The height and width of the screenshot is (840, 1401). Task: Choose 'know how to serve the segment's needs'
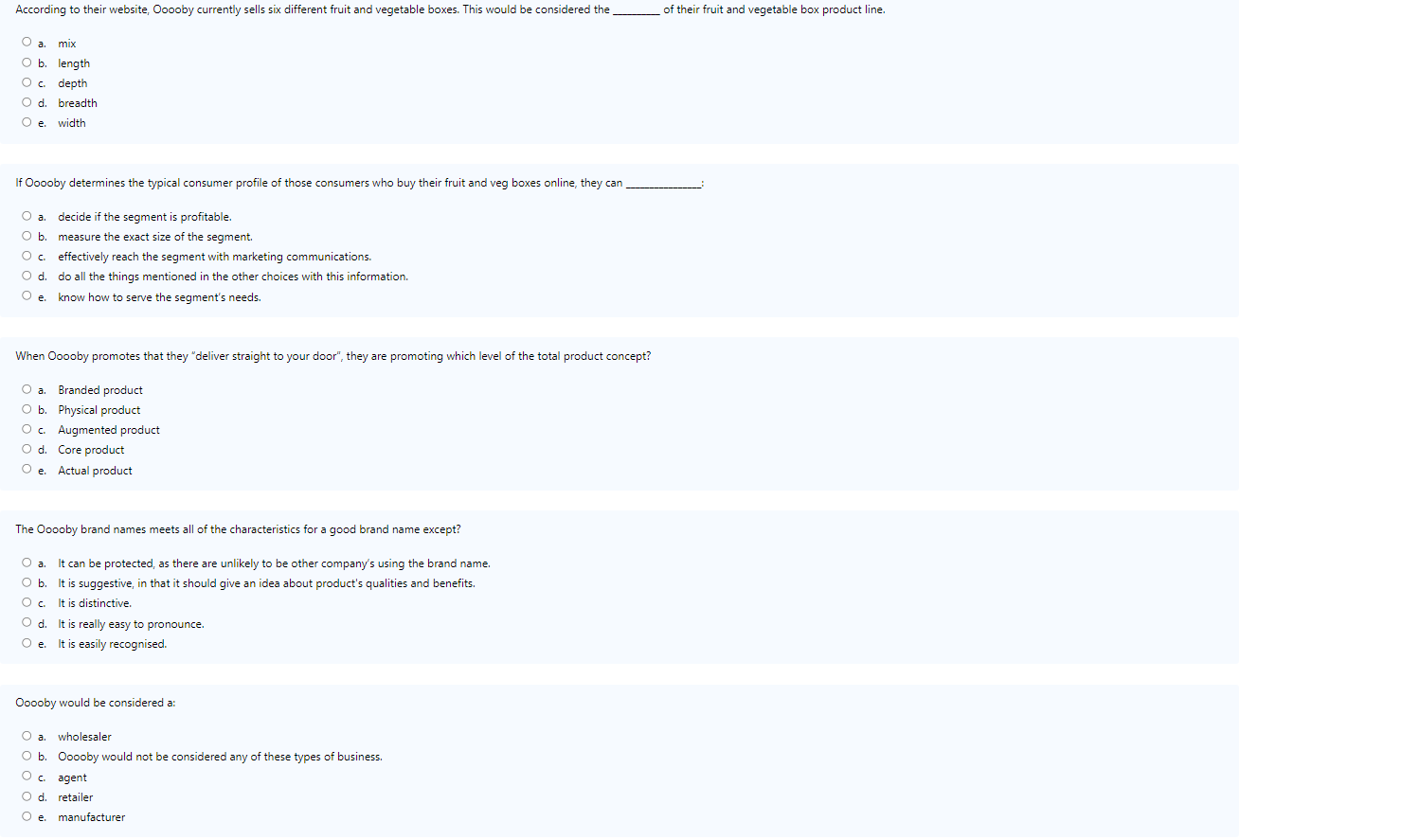pyautogui.click(x=27, y=295)
